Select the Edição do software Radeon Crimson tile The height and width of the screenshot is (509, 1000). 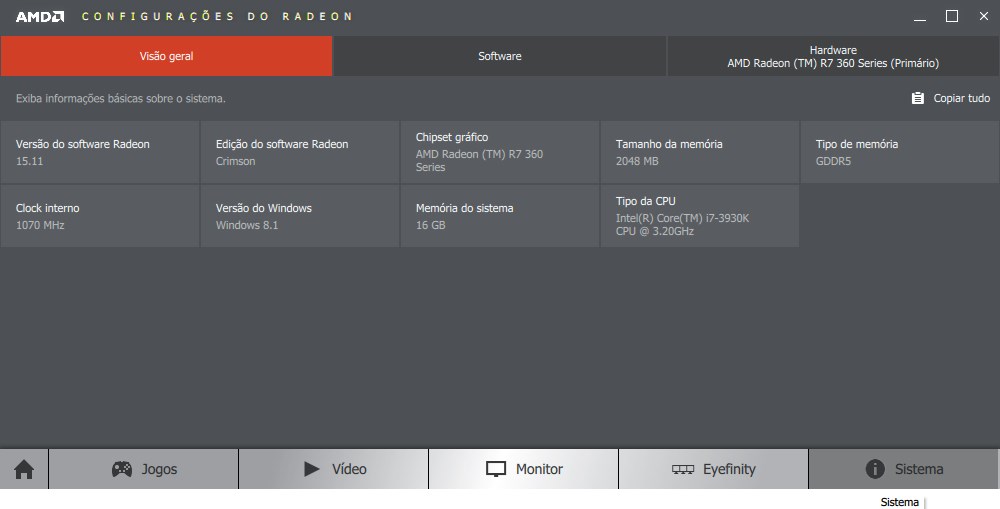[x=300, y=152]
